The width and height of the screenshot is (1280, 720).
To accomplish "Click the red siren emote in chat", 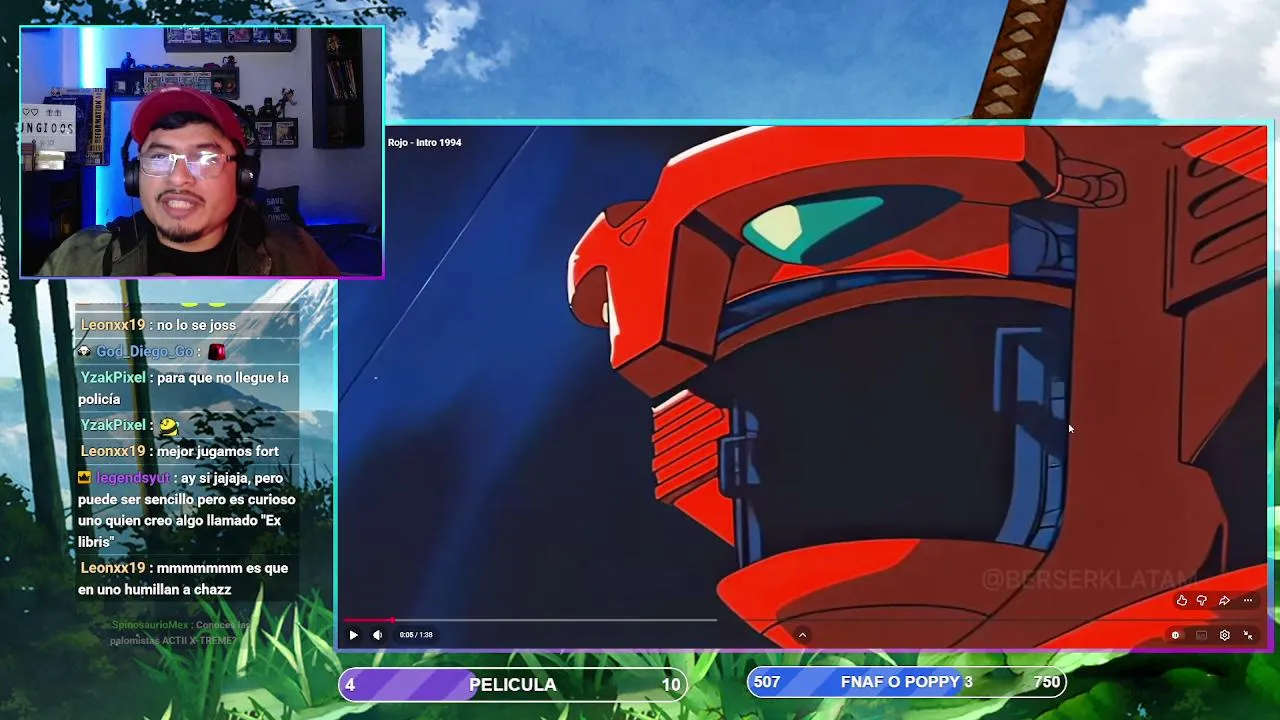I will click(217, 351).
